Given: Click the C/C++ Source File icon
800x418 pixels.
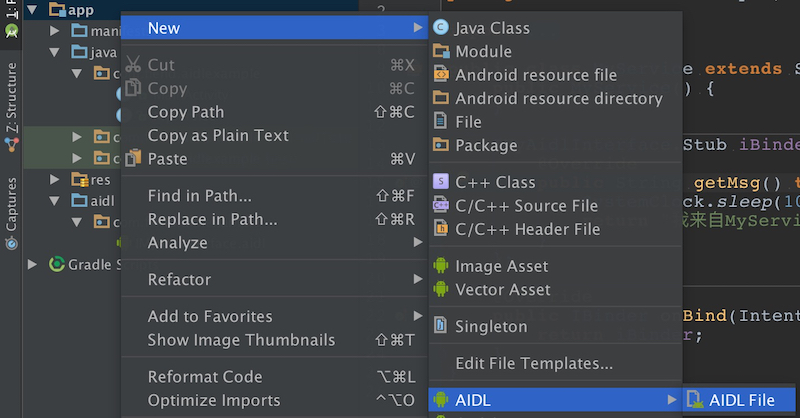Looking at the screenshot, I should [441, 205].
